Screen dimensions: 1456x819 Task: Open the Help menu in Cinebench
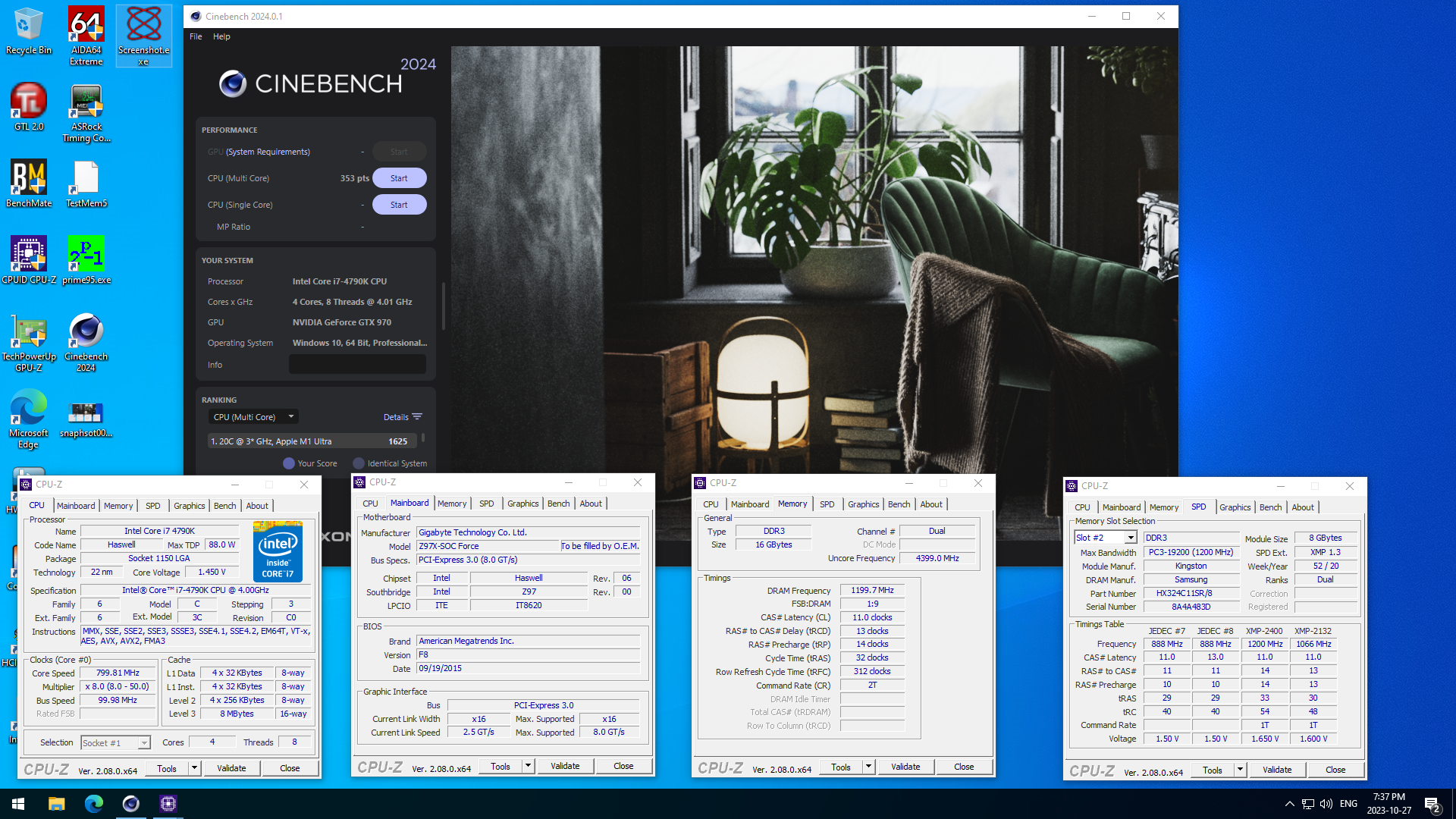click(221, 36)
